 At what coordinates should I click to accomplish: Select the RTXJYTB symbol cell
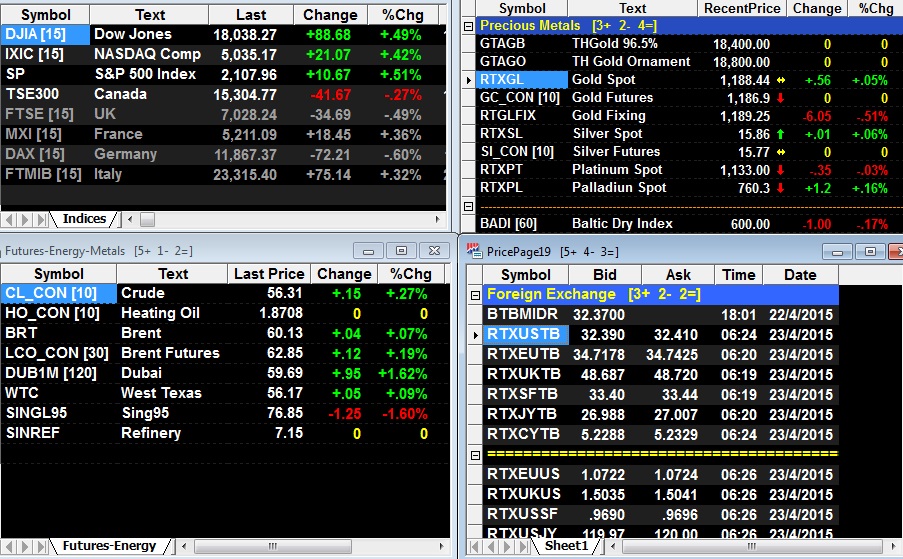(526, 415)
